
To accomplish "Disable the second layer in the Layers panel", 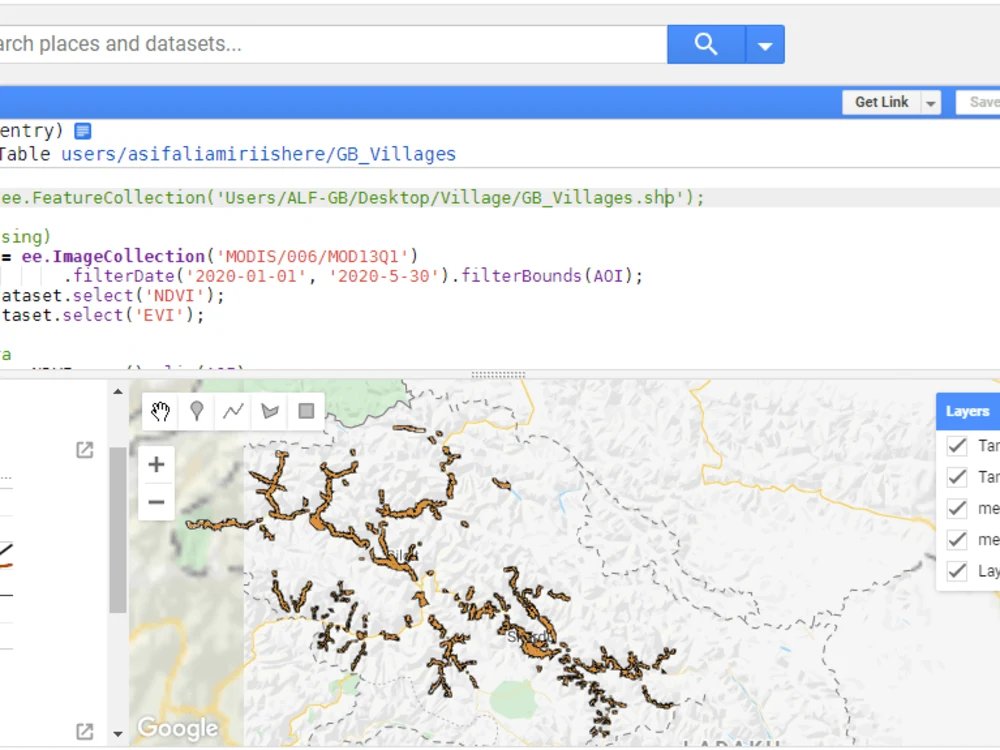I will [957, 477].
